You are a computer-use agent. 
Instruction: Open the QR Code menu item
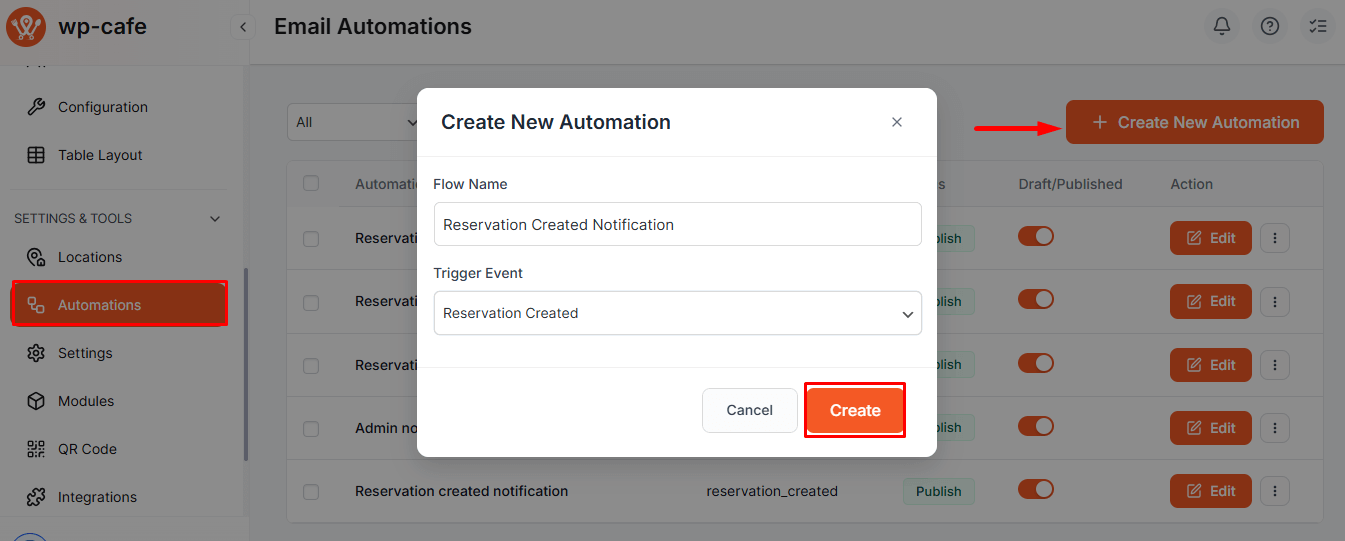(x=86, y=449)
